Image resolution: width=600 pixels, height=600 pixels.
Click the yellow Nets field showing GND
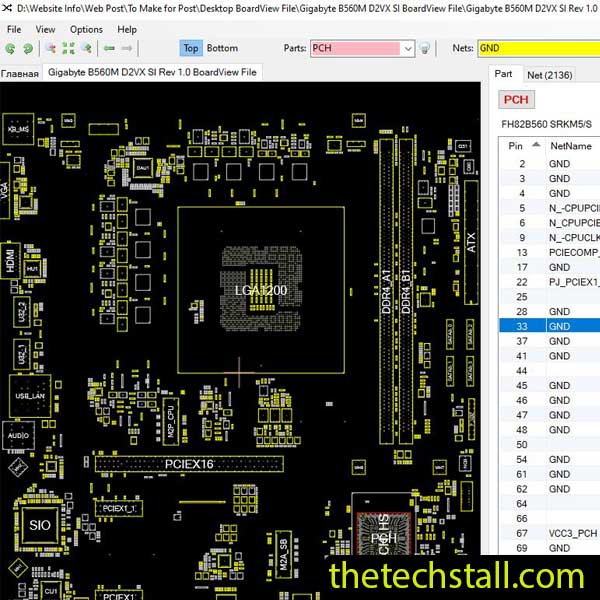[538, 49]
